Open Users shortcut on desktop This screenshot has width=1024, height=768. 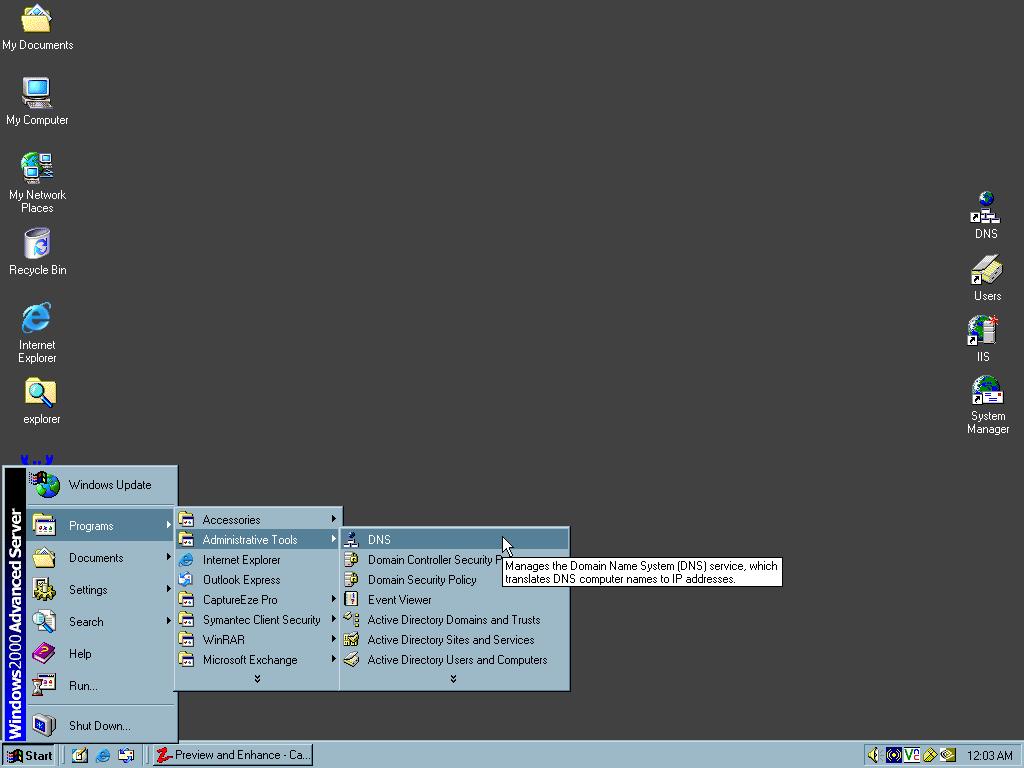pos(987,278)
